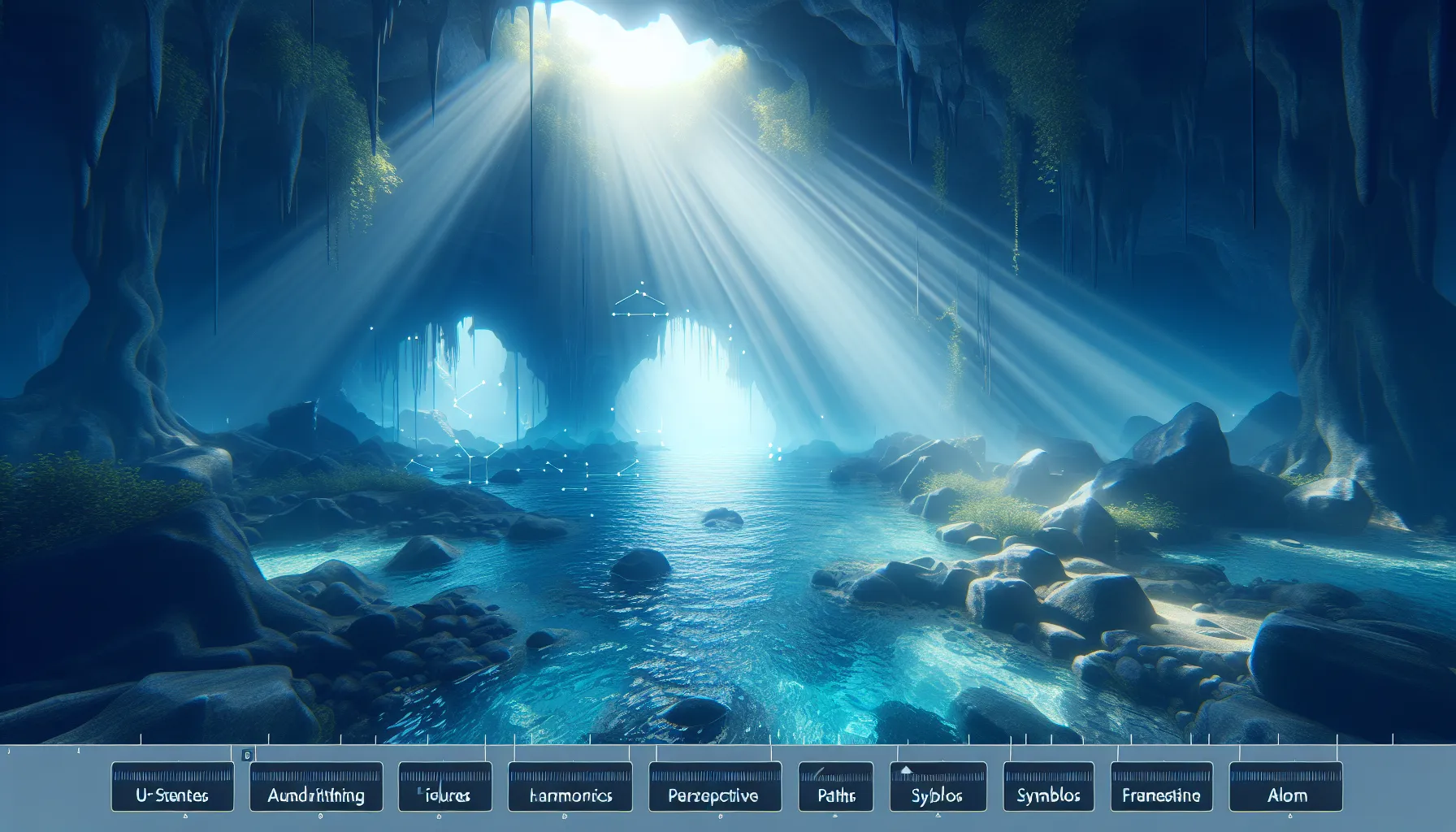This screenshot has height=832, width=1456.
Task: Click the small square icon above Aumdrifitning
Action: point(248,755)
